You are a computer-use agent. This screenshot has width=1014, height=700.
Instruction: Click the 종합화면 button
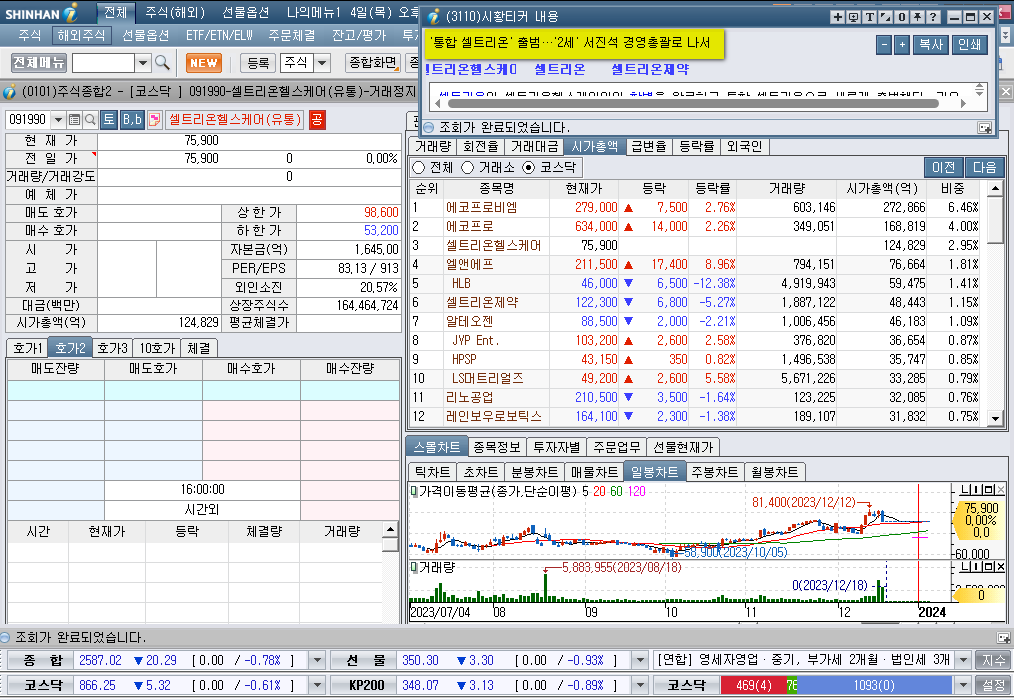point(372,63)
